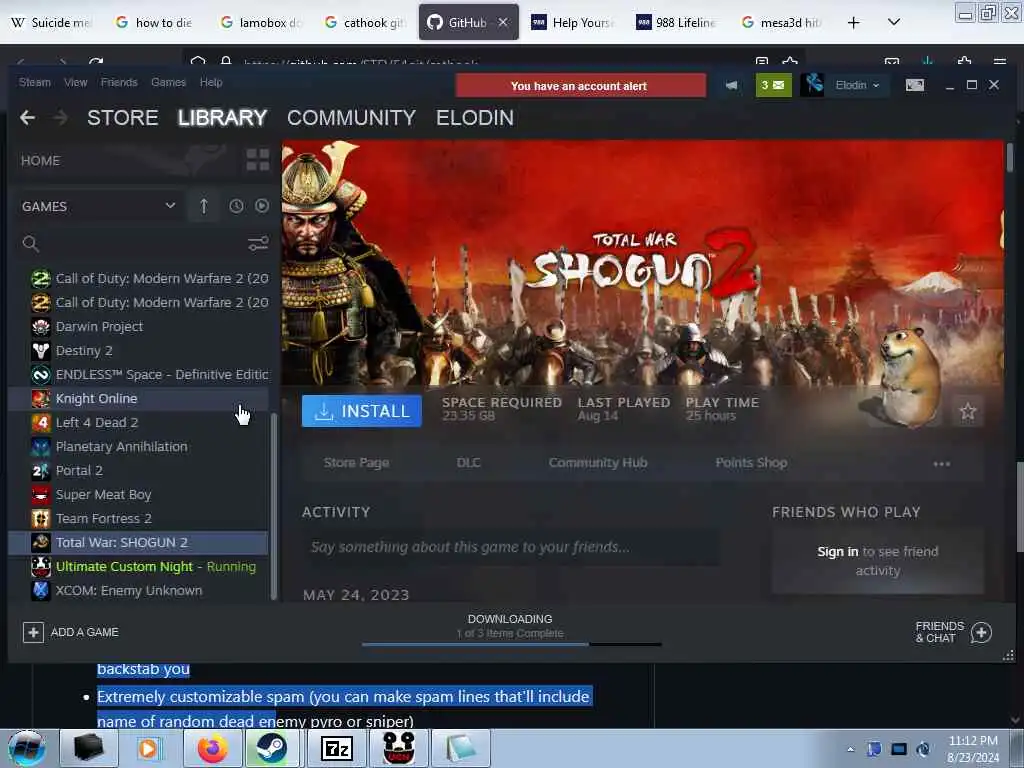This screenshot has width=1024, height=768.
Task: Open the Games menu
Action: point(168,82)
